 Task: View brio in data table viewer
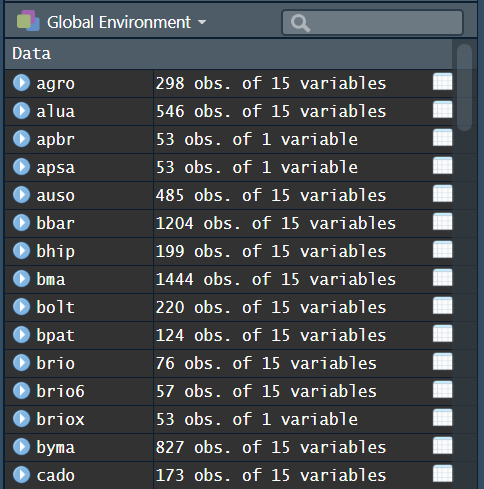pos(442,362)
